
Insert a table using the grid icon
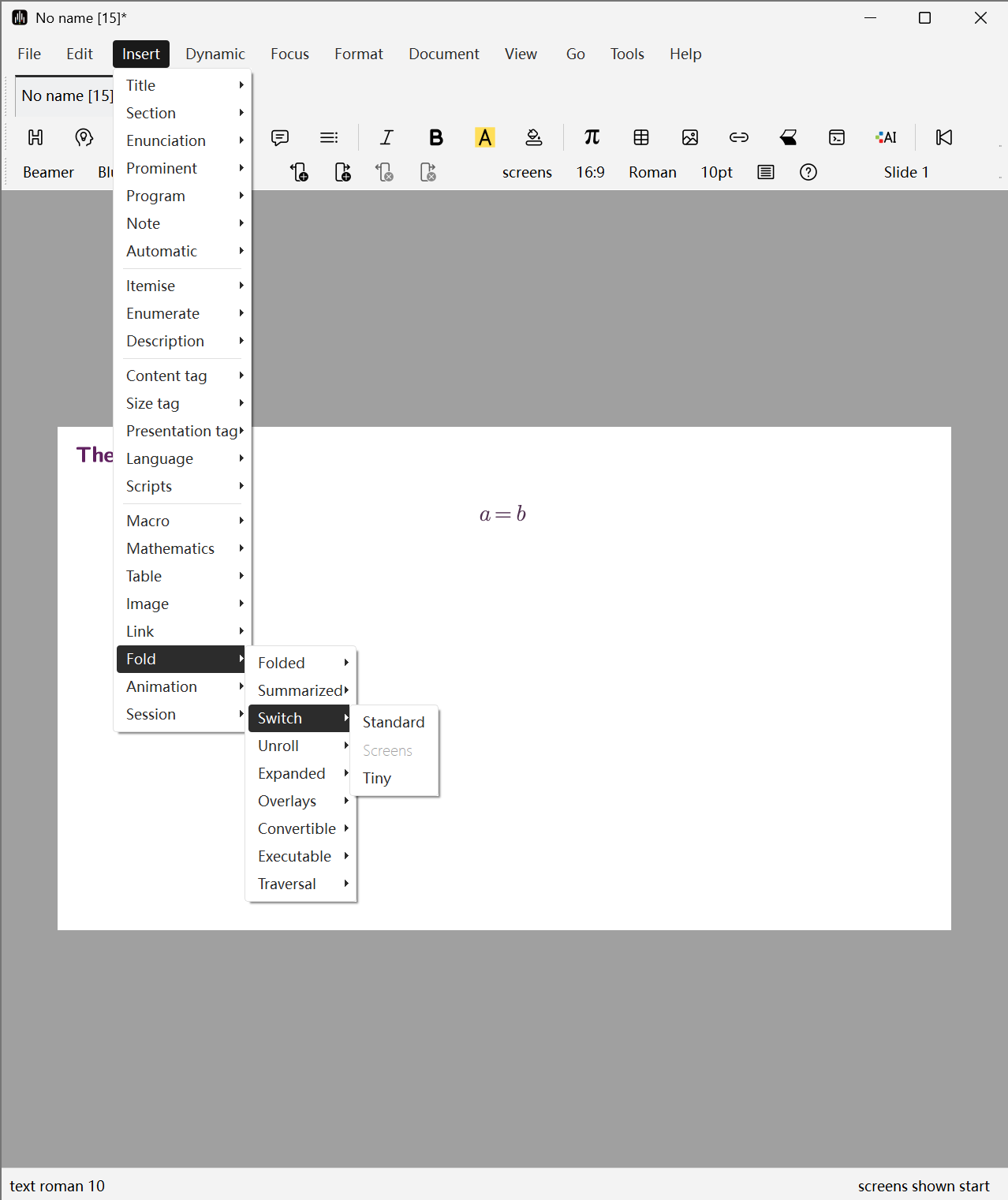[641, 137]
